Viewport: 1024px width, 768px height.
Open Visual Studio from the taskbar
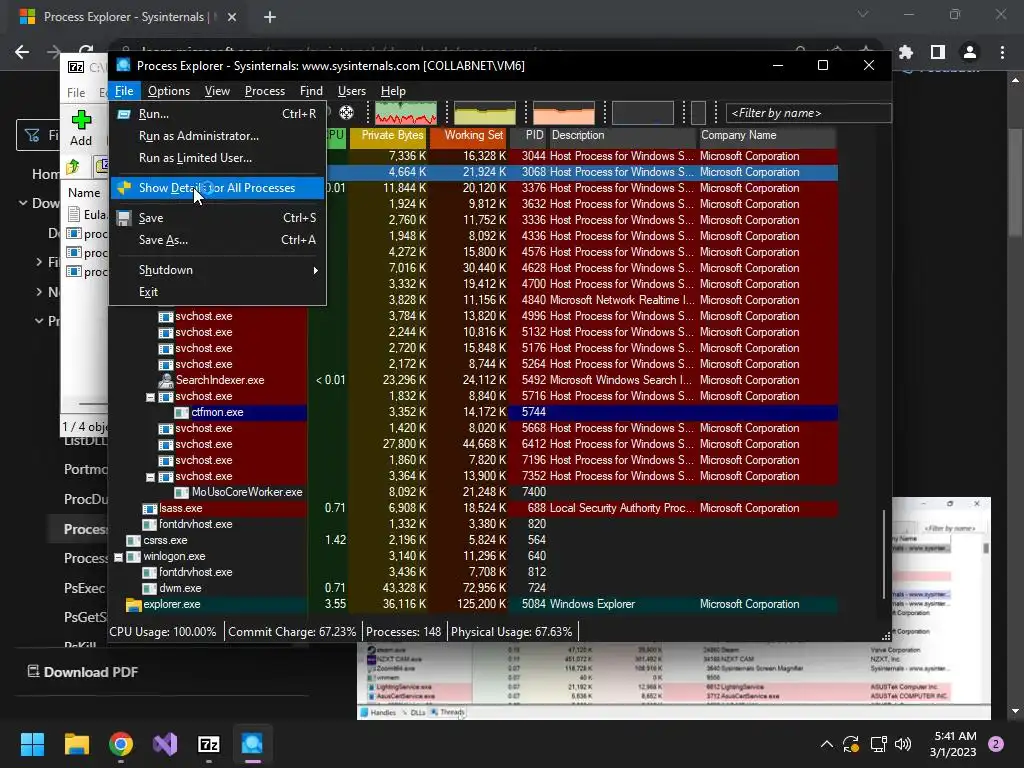point(165,744)
